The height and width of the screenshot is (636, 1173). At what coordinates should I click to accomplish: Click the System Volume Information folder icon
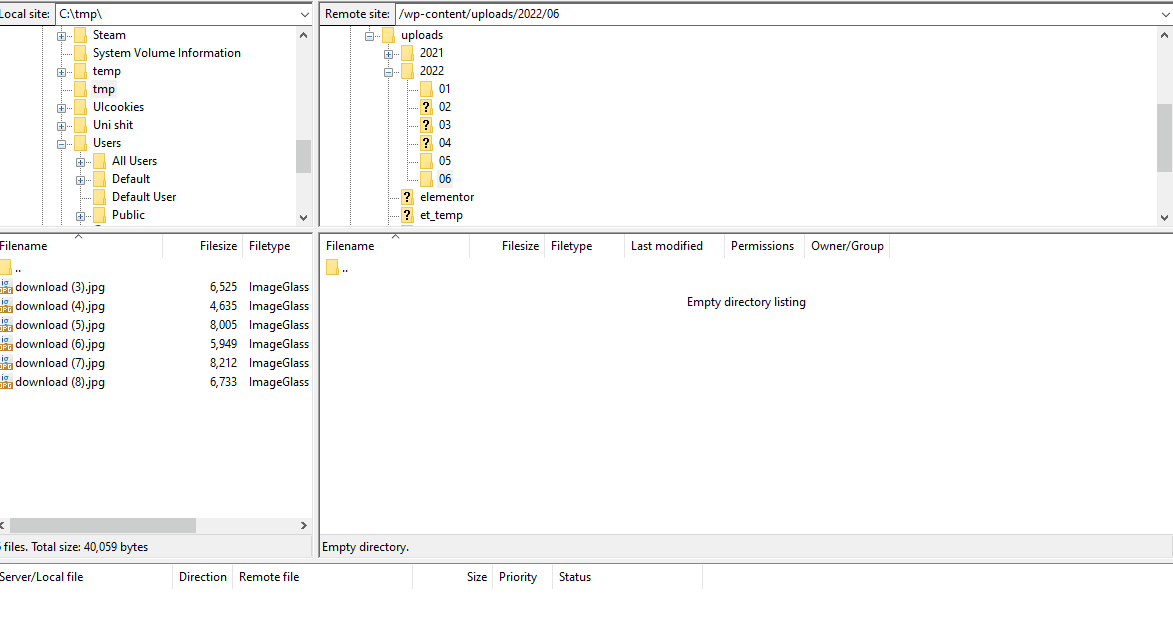pos(81,53)
